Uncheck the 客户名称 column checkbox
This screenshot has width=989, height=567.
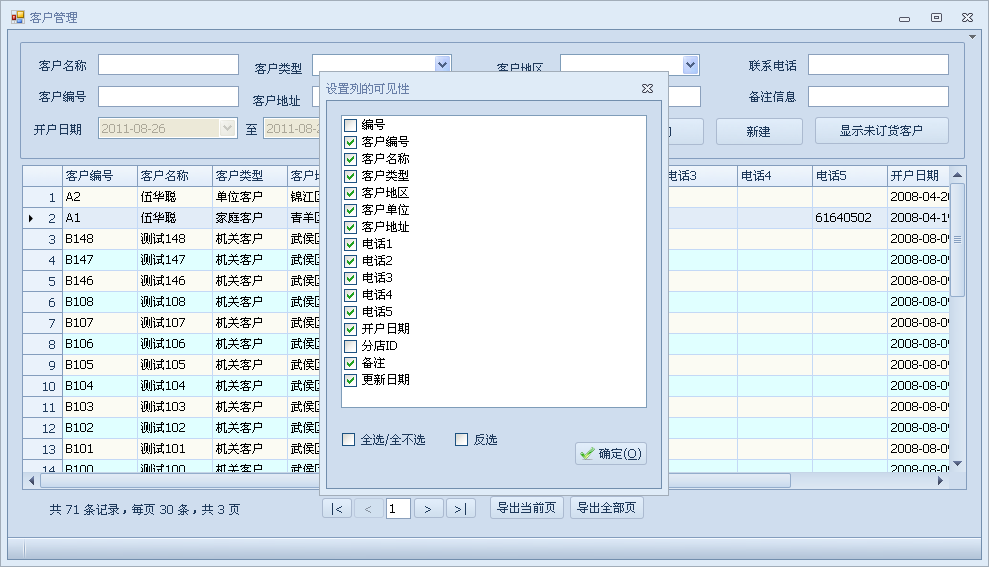click(351, 159)
